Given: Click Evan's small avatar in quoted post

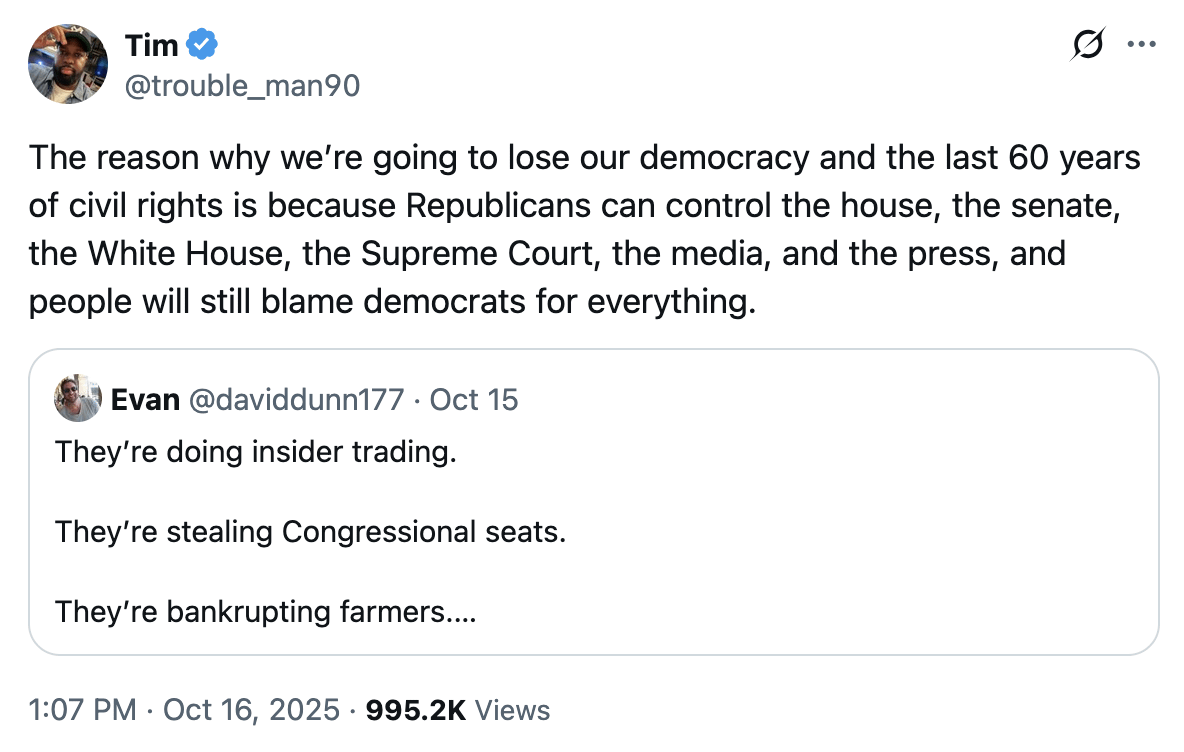Looking at the screenshot, I should (x=78, y=399).
